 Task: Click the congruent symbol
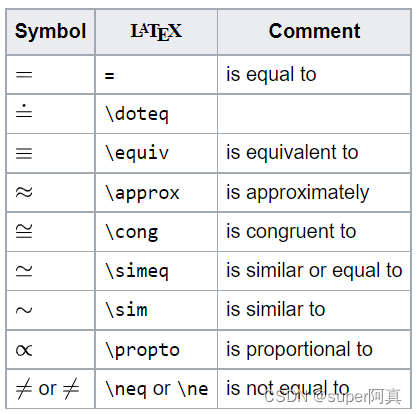(x=24, y=231)
